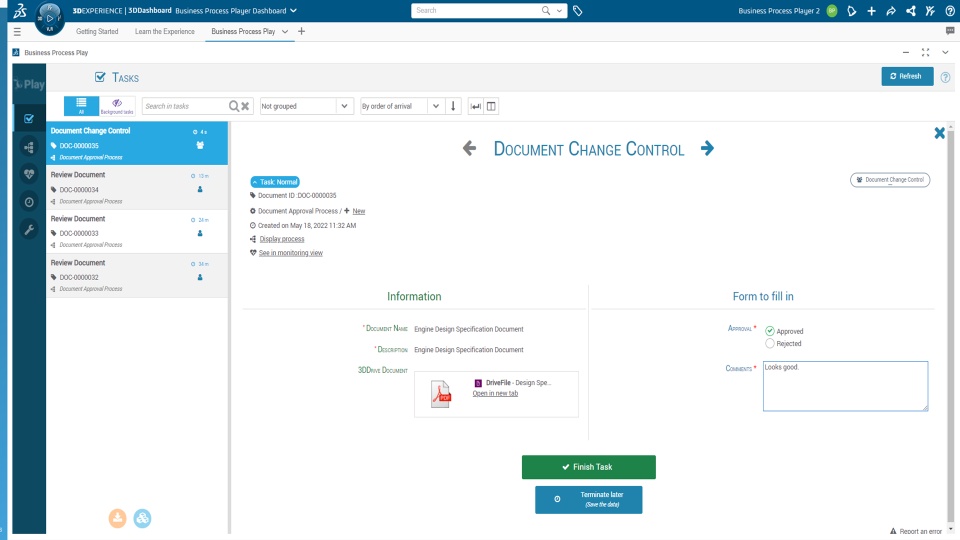Click the collapse panel width icon
Image resolution: width=960 pixels, height=540 pixels.
475,106
